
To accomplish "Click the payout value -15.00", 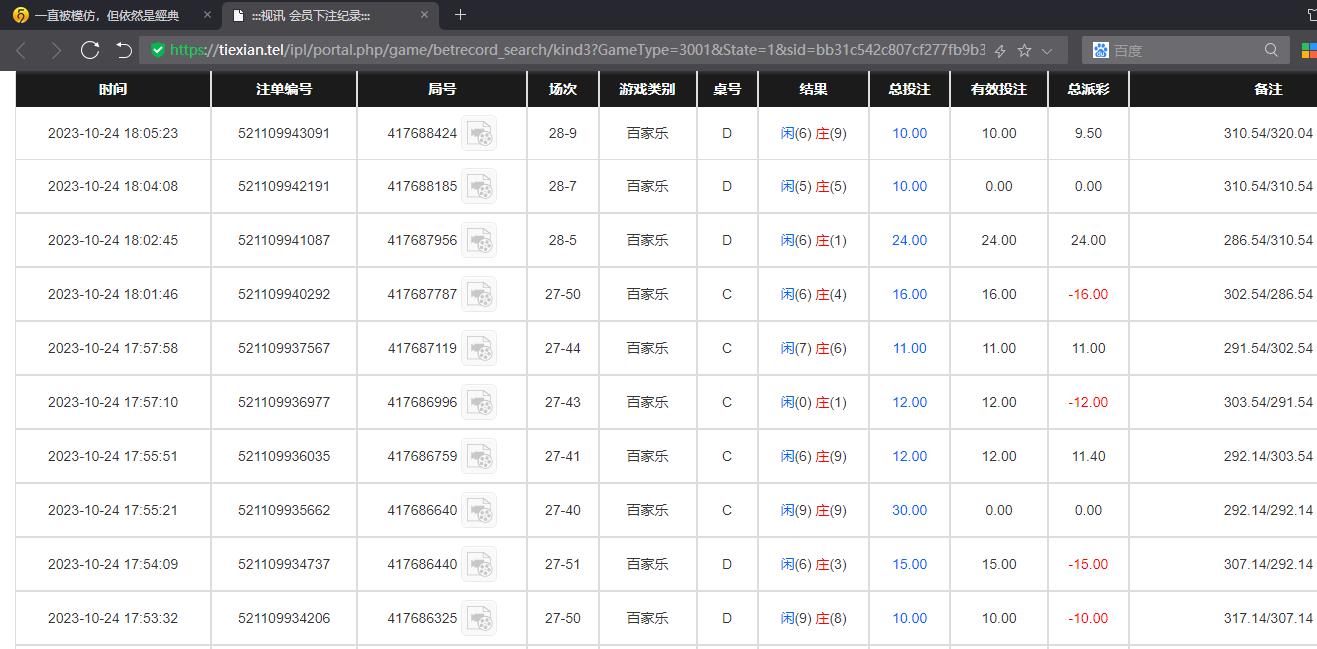I will coord(1088,564).
